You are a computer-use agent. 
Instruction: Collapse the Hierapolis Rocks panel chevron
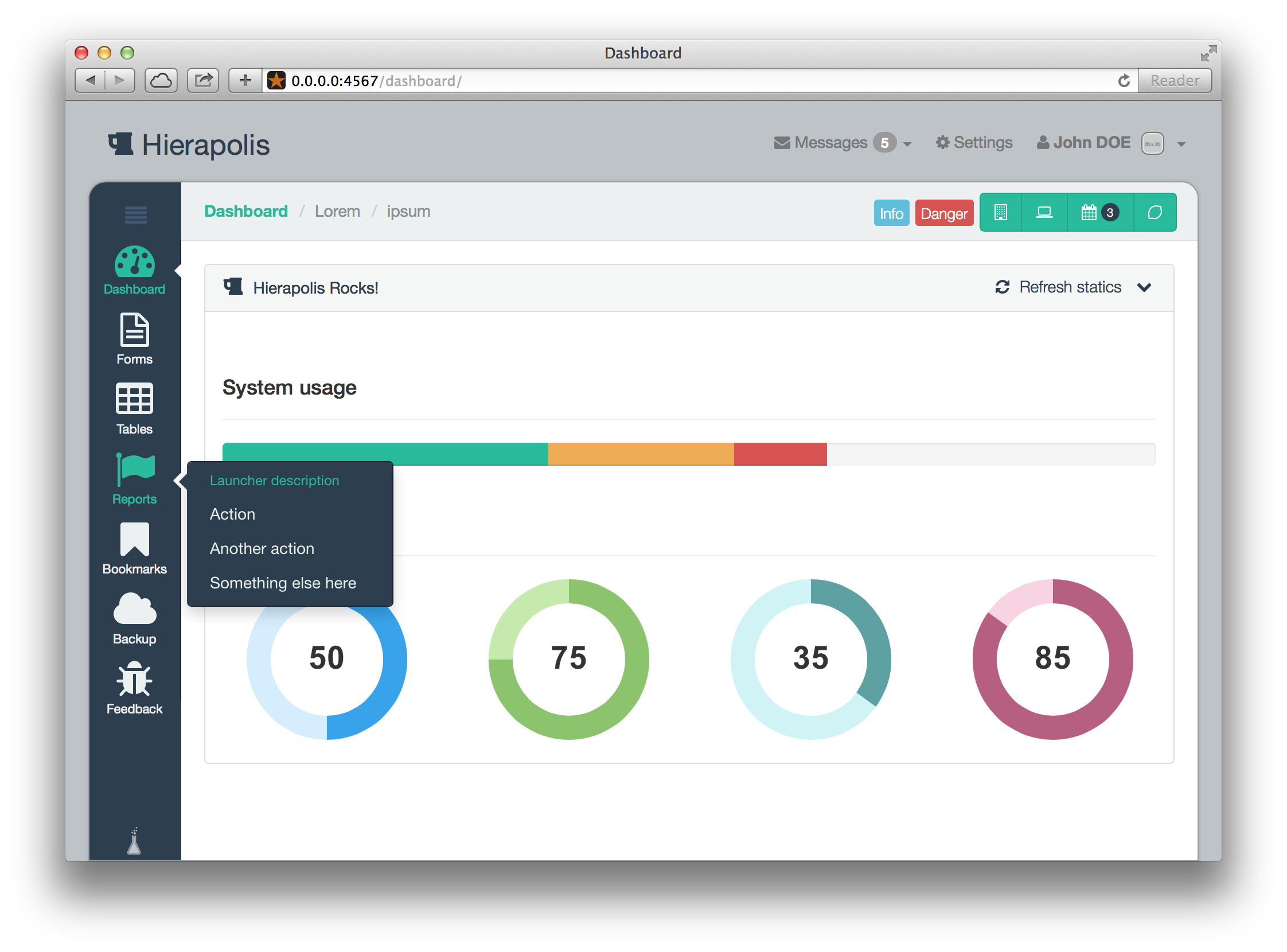click(x=1144, y=287)
